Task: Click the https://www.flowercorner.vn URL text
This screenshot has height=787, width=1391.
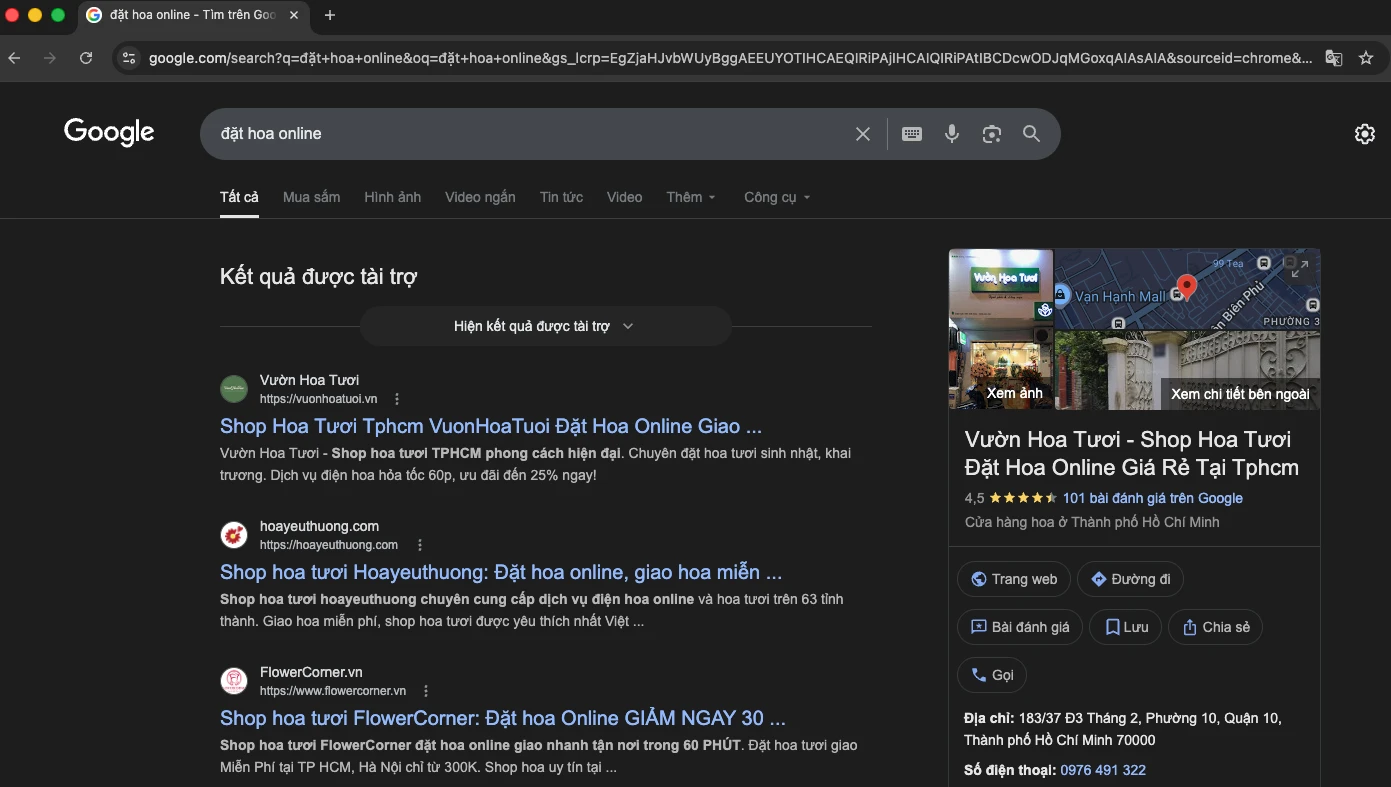Action: [x=333, y=691]
